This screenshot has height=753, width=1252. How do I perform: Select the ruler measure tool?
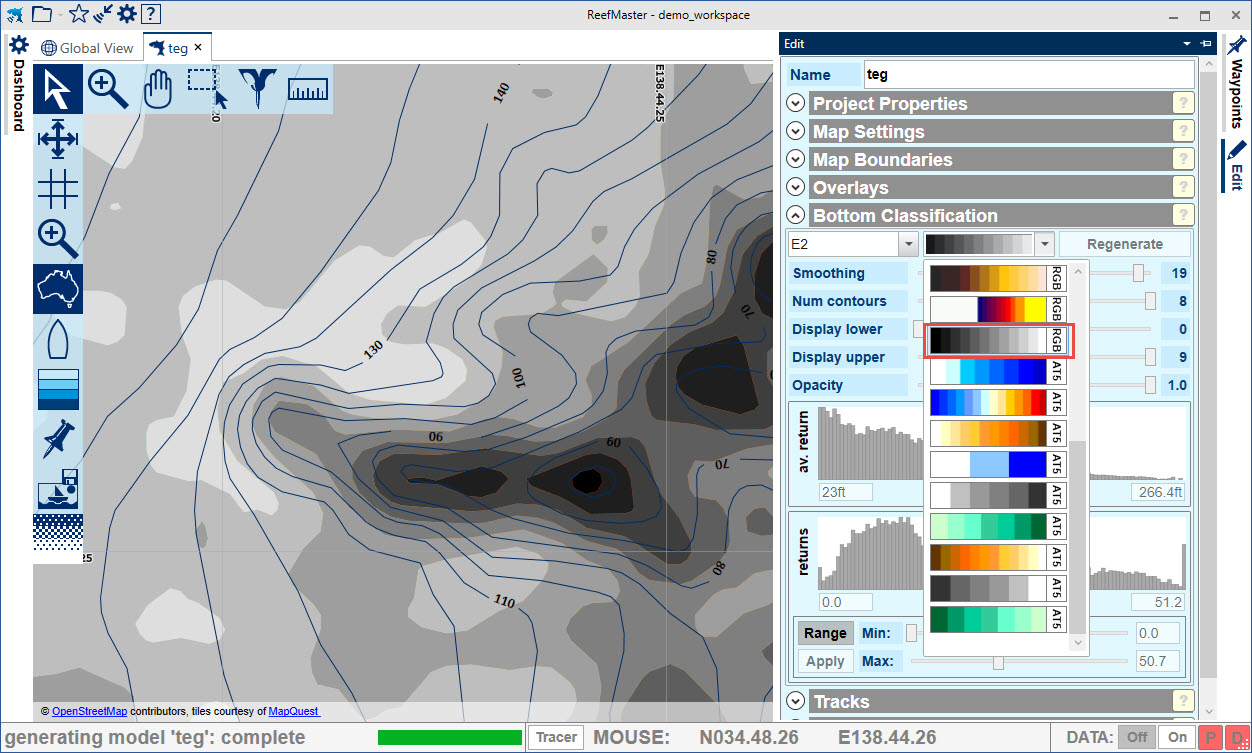tap(308, 89)
